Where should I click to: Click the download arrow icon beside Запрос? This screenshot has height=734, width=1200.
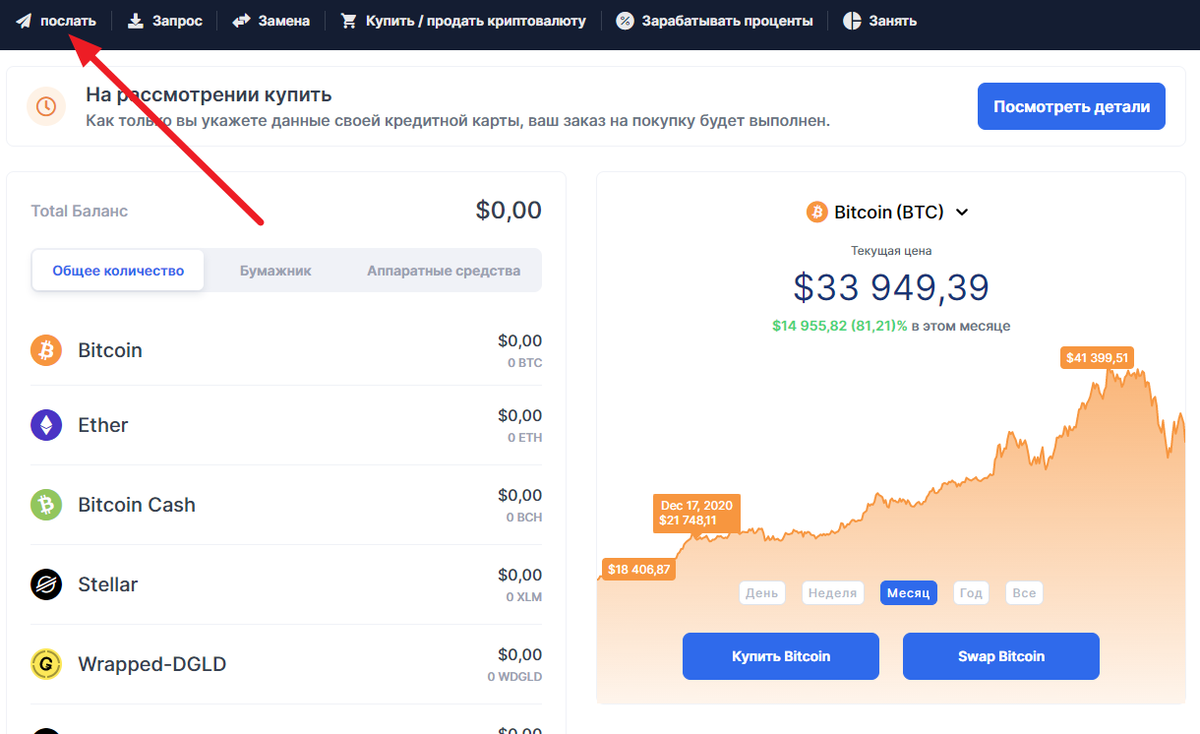click(x=136, y=21)
